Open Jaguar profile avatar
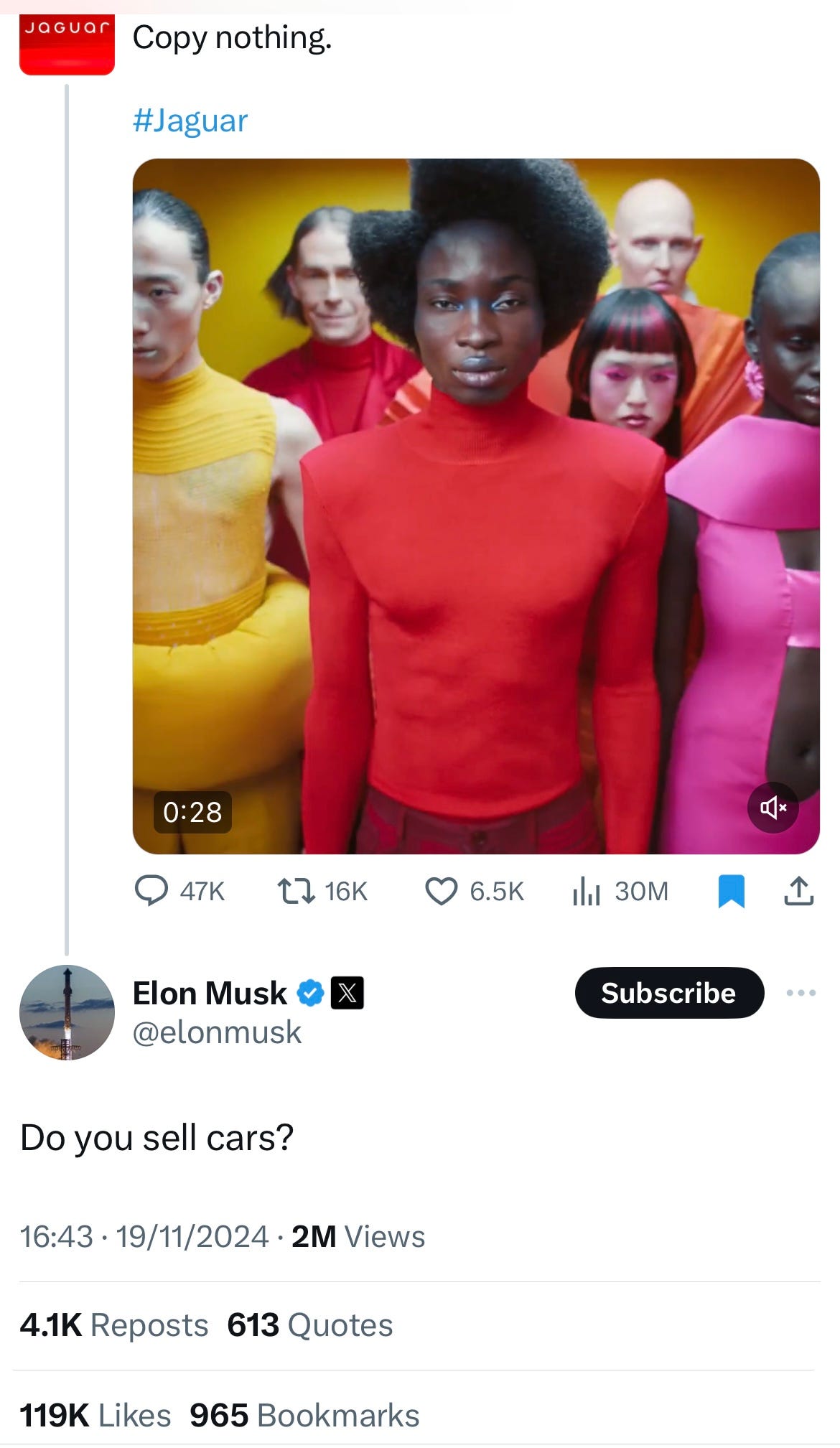Screen dimensions: 840x1448 tap(67, 45)
